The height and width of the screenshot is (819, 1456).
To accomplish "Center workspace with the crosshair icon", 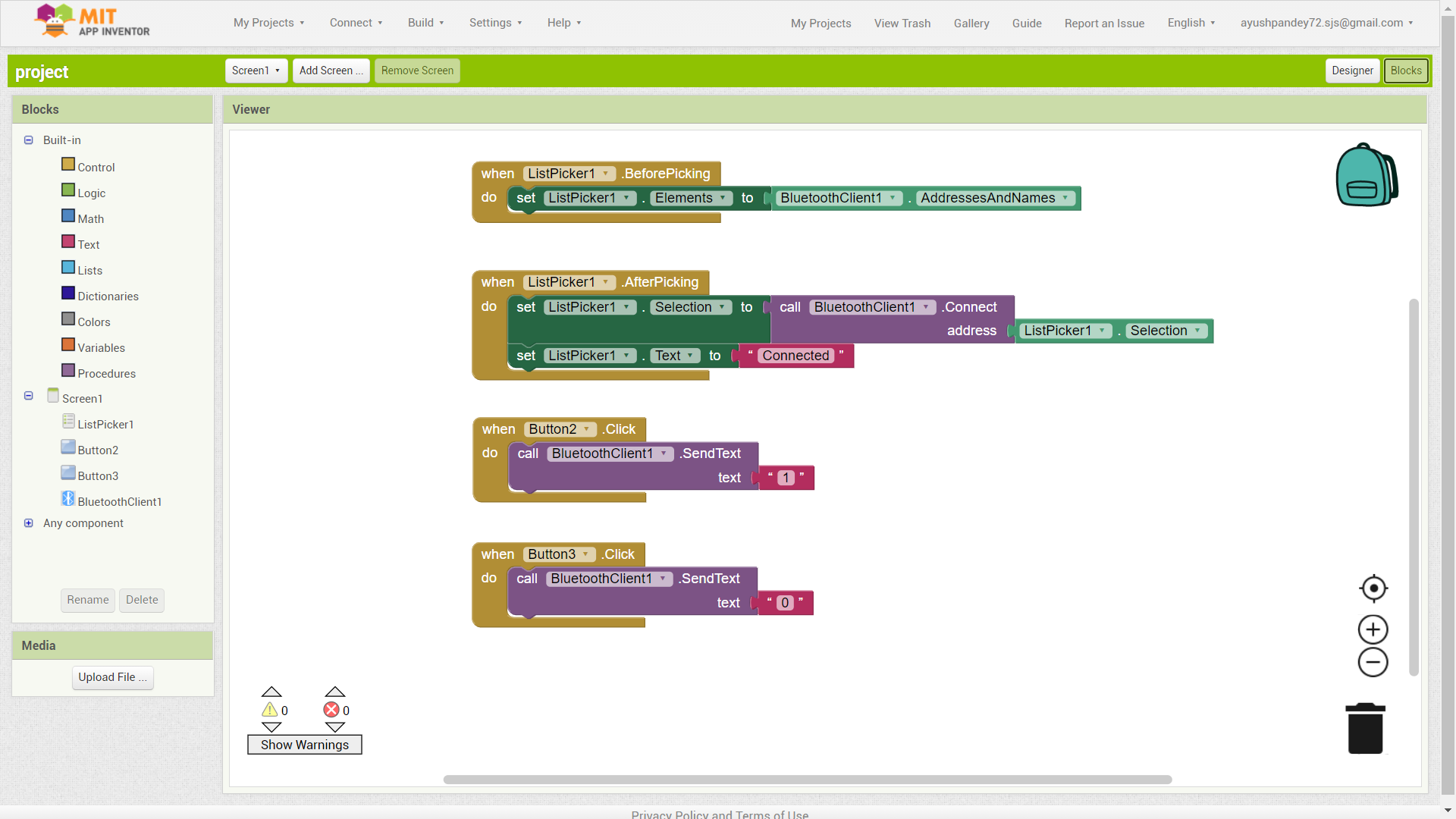I will [x=1373, y=588].
